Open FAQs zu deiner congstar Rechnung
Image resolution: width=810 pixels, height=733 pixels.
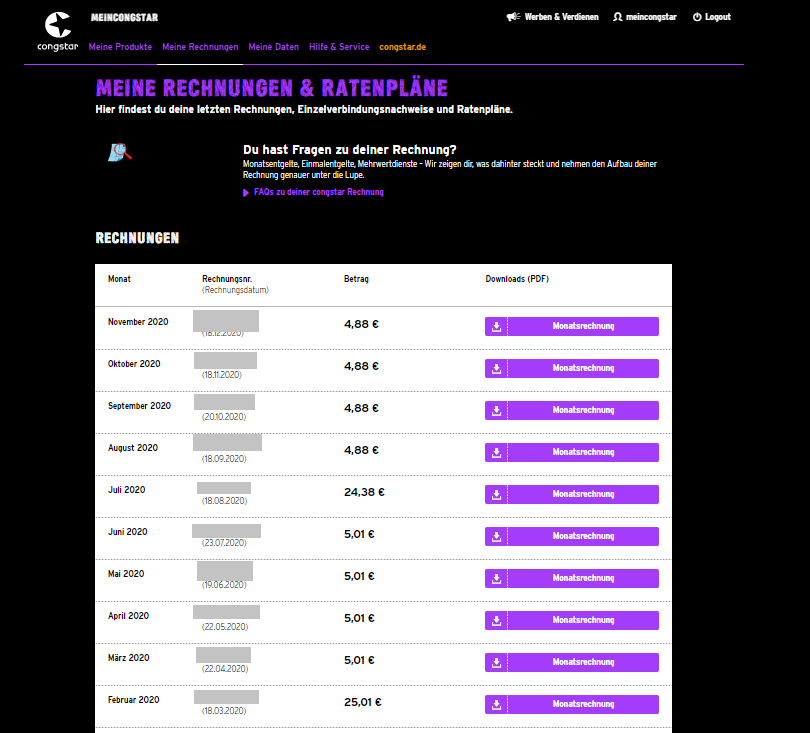(318, 192)
